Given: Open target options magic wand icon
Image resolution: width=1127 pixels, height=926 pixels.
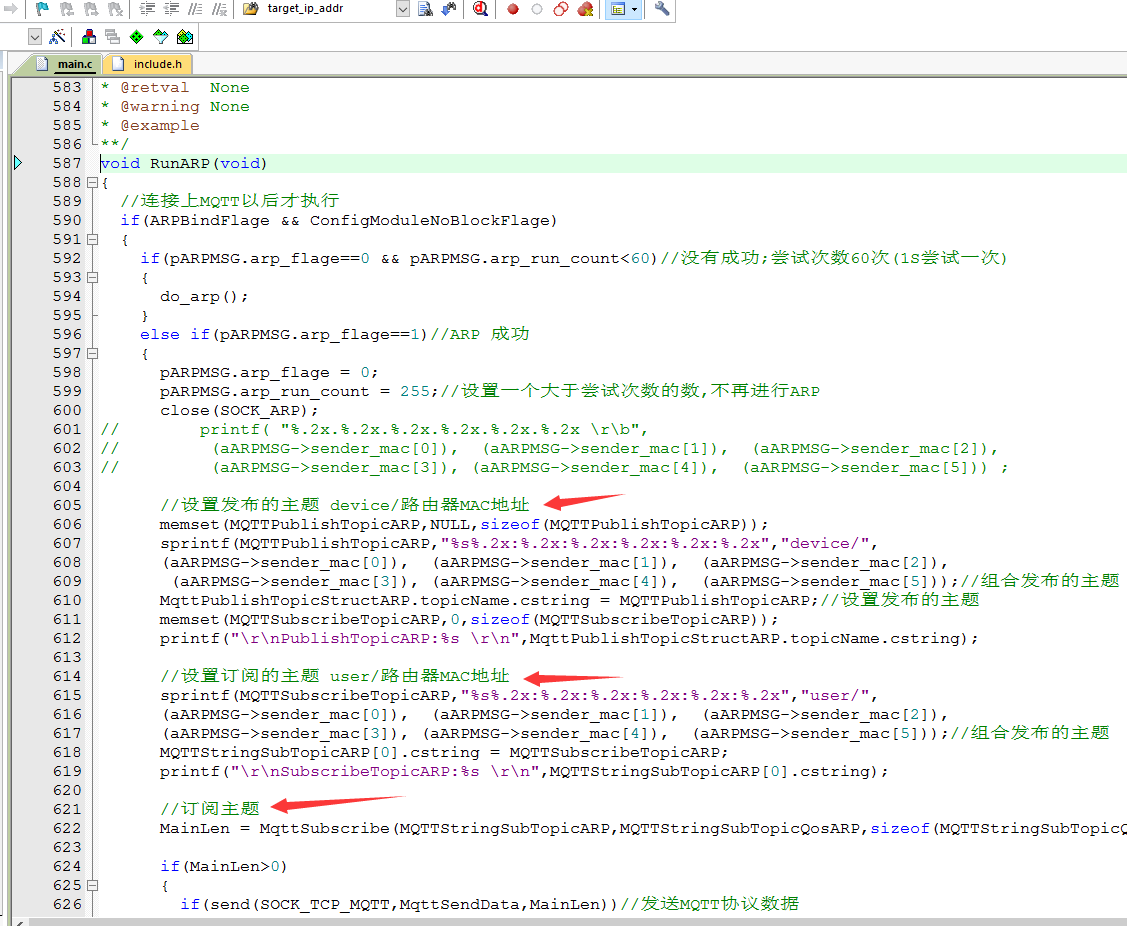Looking at the screenshot, I should click(x=58, y=37).
